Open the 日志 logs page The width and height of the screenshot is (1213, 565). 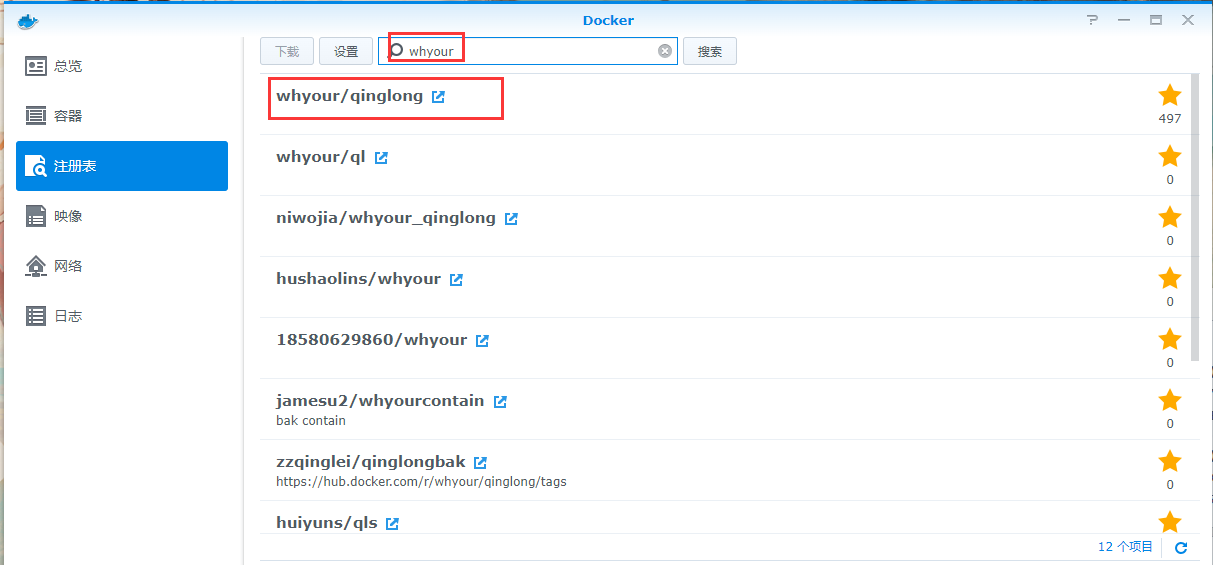tap(122, 316)
